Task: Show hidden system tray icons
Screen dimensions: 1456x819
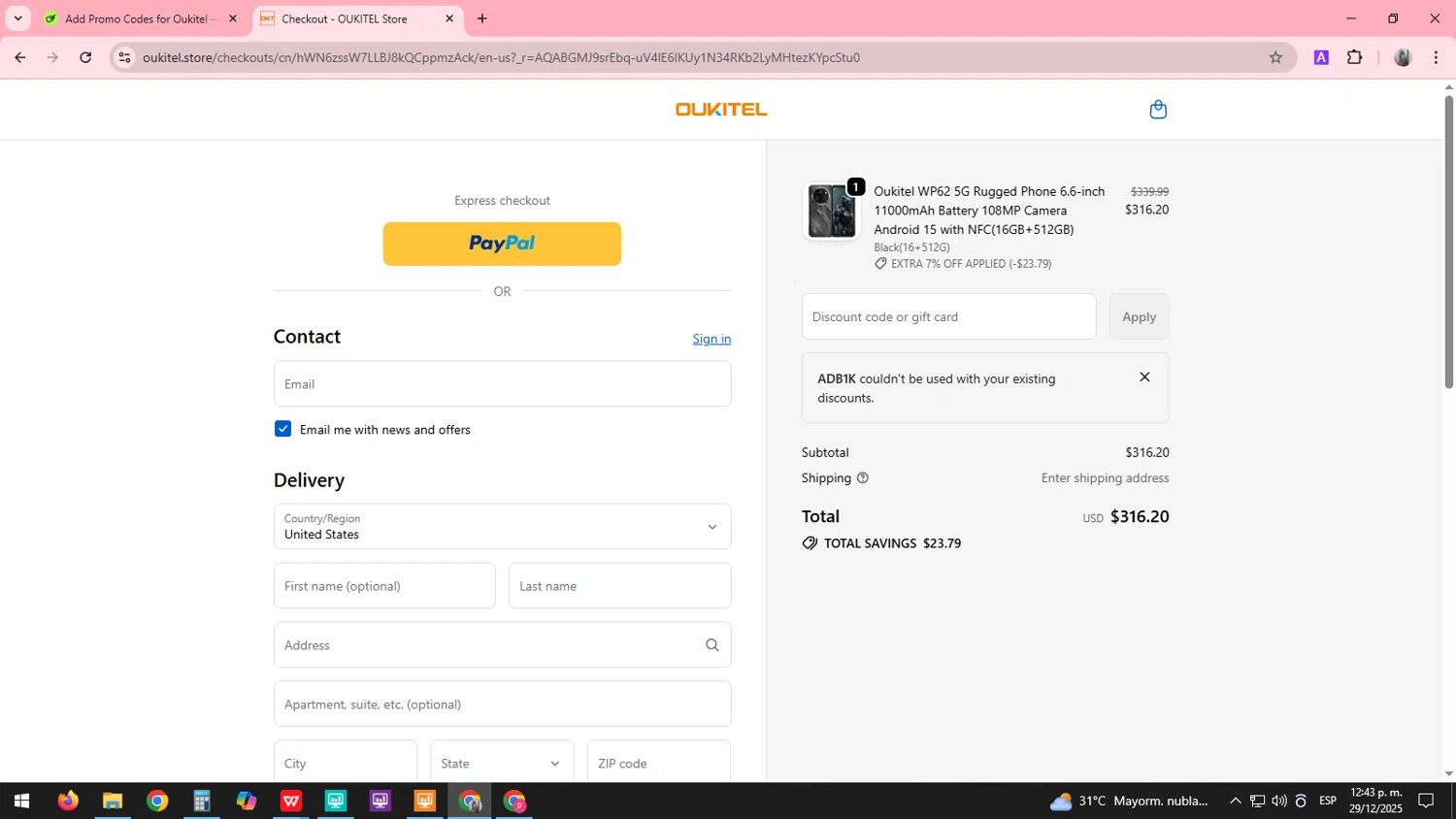Action: pos(1236,802)
